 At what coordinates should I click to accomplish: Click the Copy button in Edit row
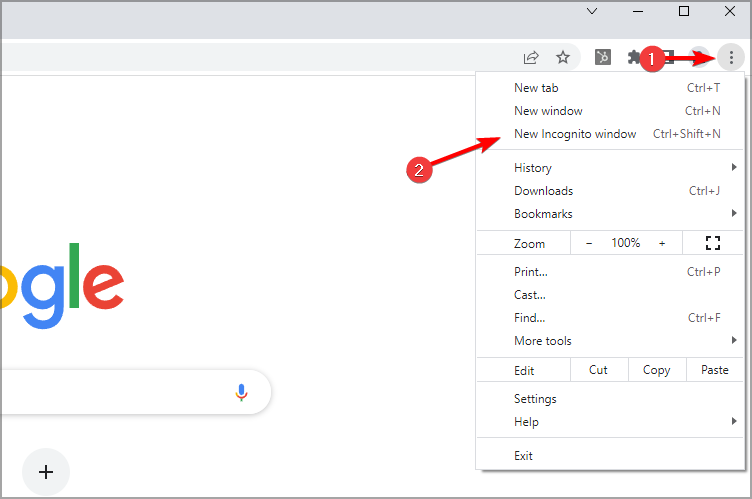coord(656,370)
